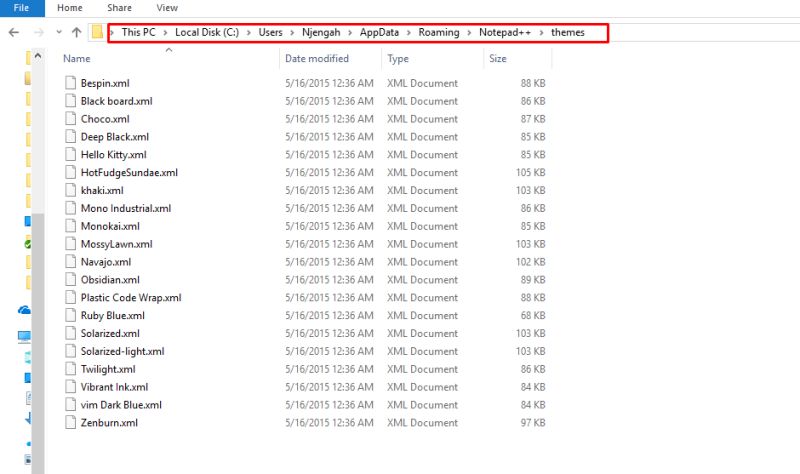Click file icon of Mono Industrial.xml
Screen dimensions: 800x474
[70, 208]
